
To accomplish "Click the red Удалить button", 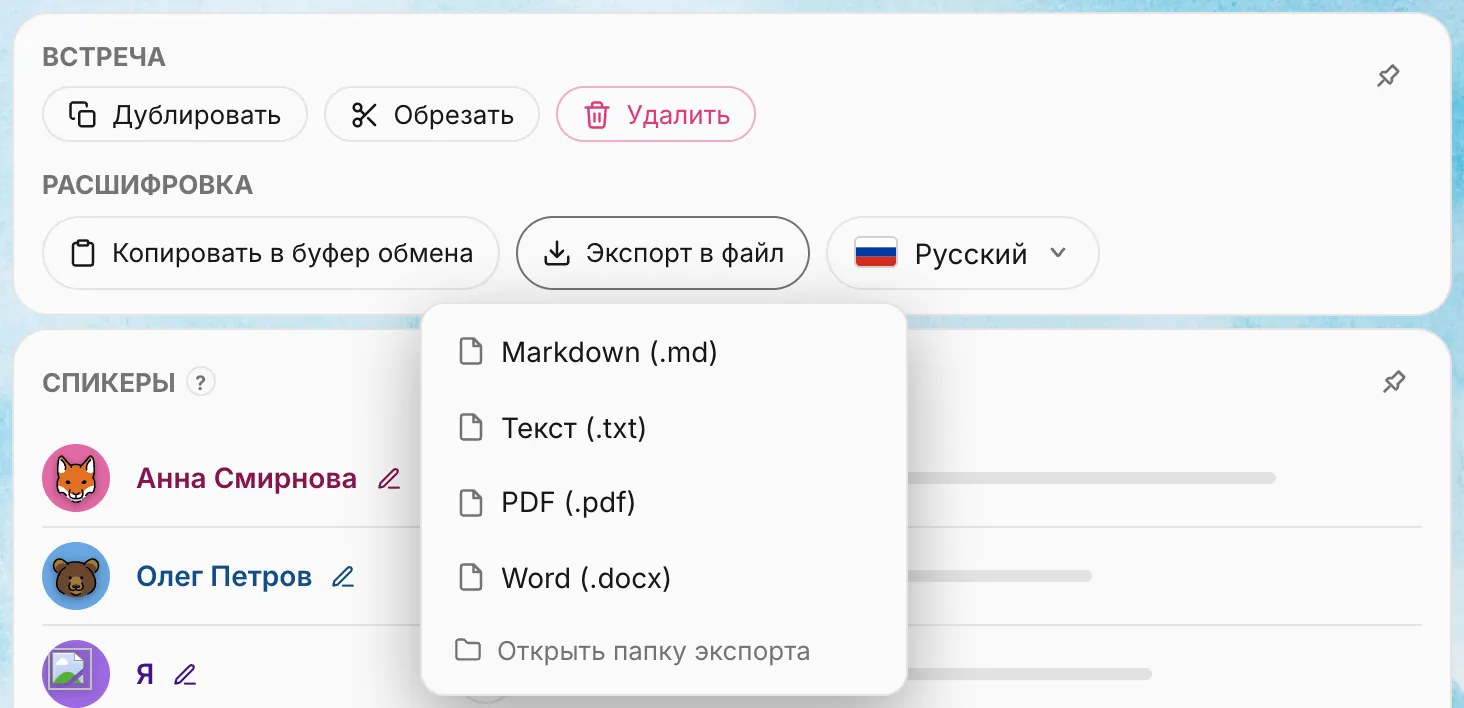I will pos(656,115).
